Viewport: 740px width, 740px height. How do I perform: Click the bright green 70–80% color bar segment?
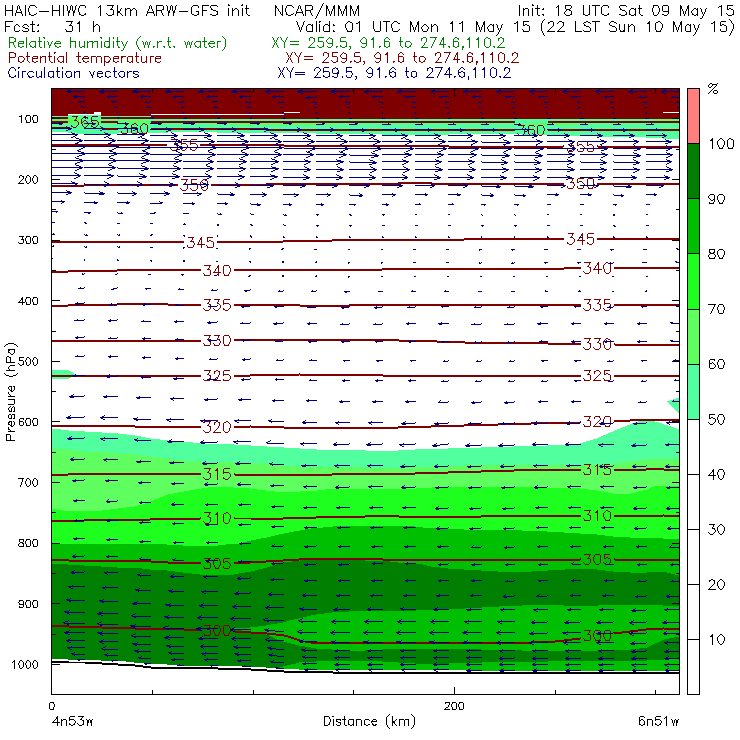point(693,281)
